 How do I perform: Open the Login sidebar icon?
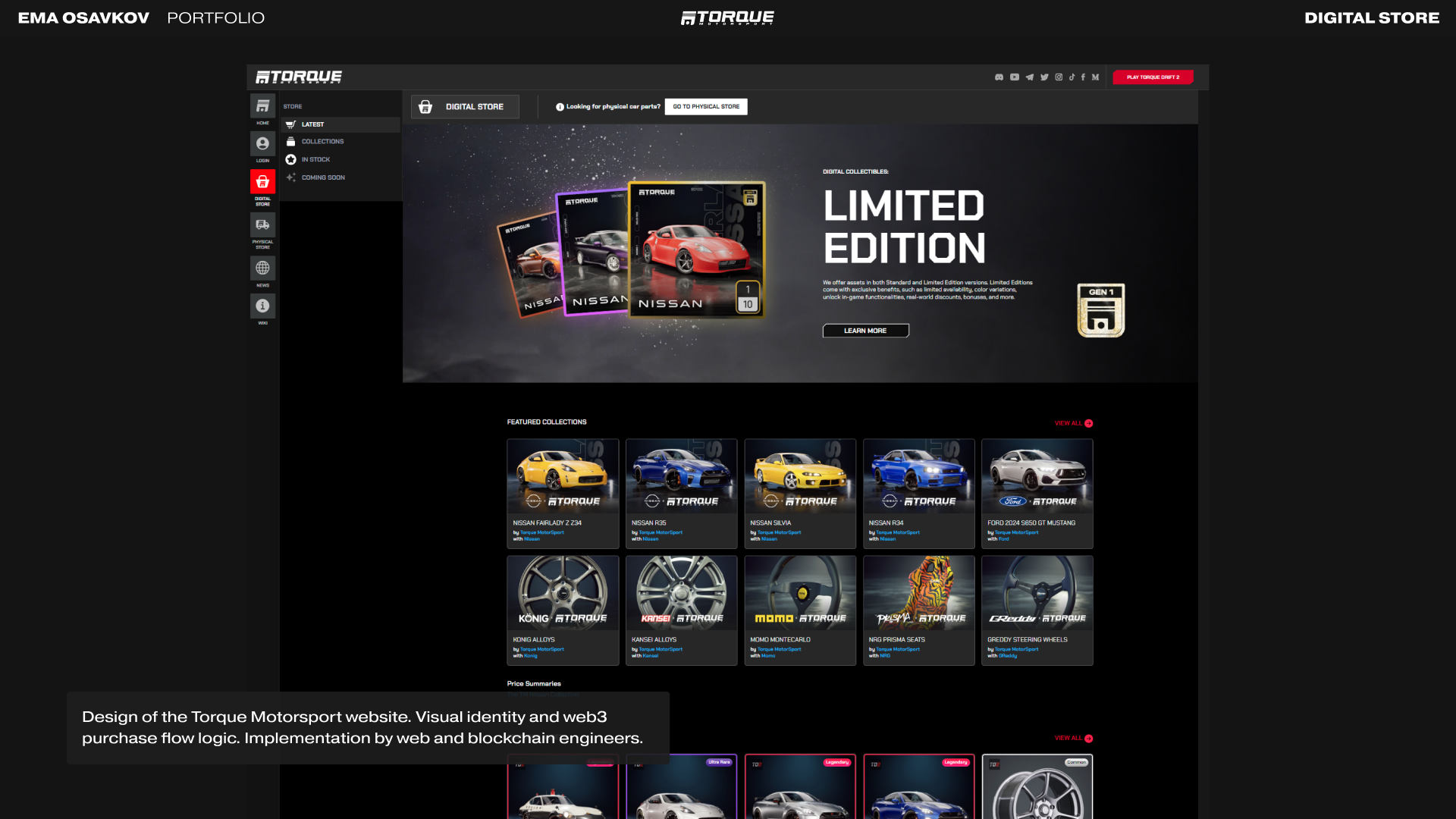click(x=262, y=144)
